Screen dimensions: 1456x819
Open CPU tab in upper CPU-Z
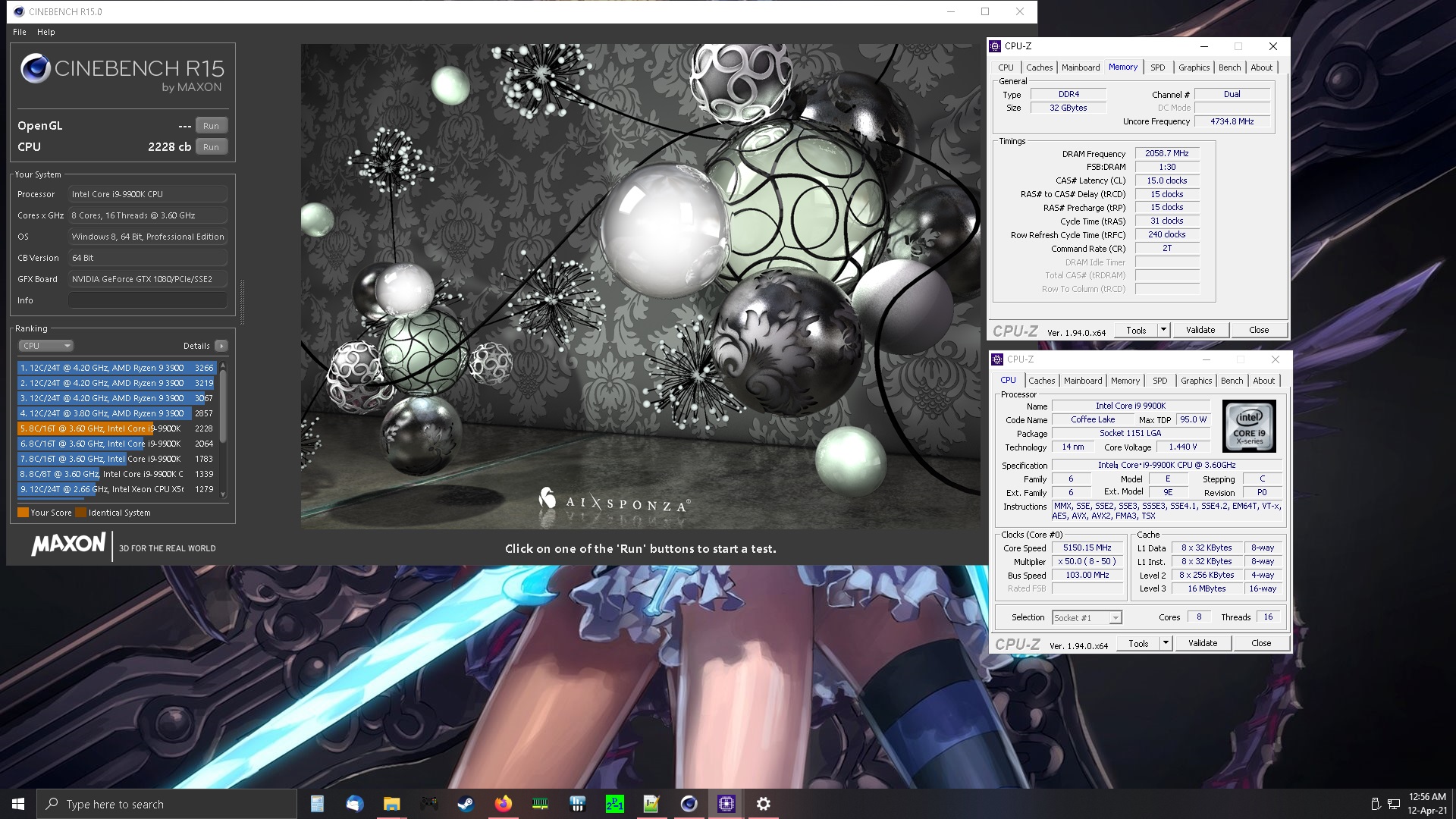[x=1006, y=67]
